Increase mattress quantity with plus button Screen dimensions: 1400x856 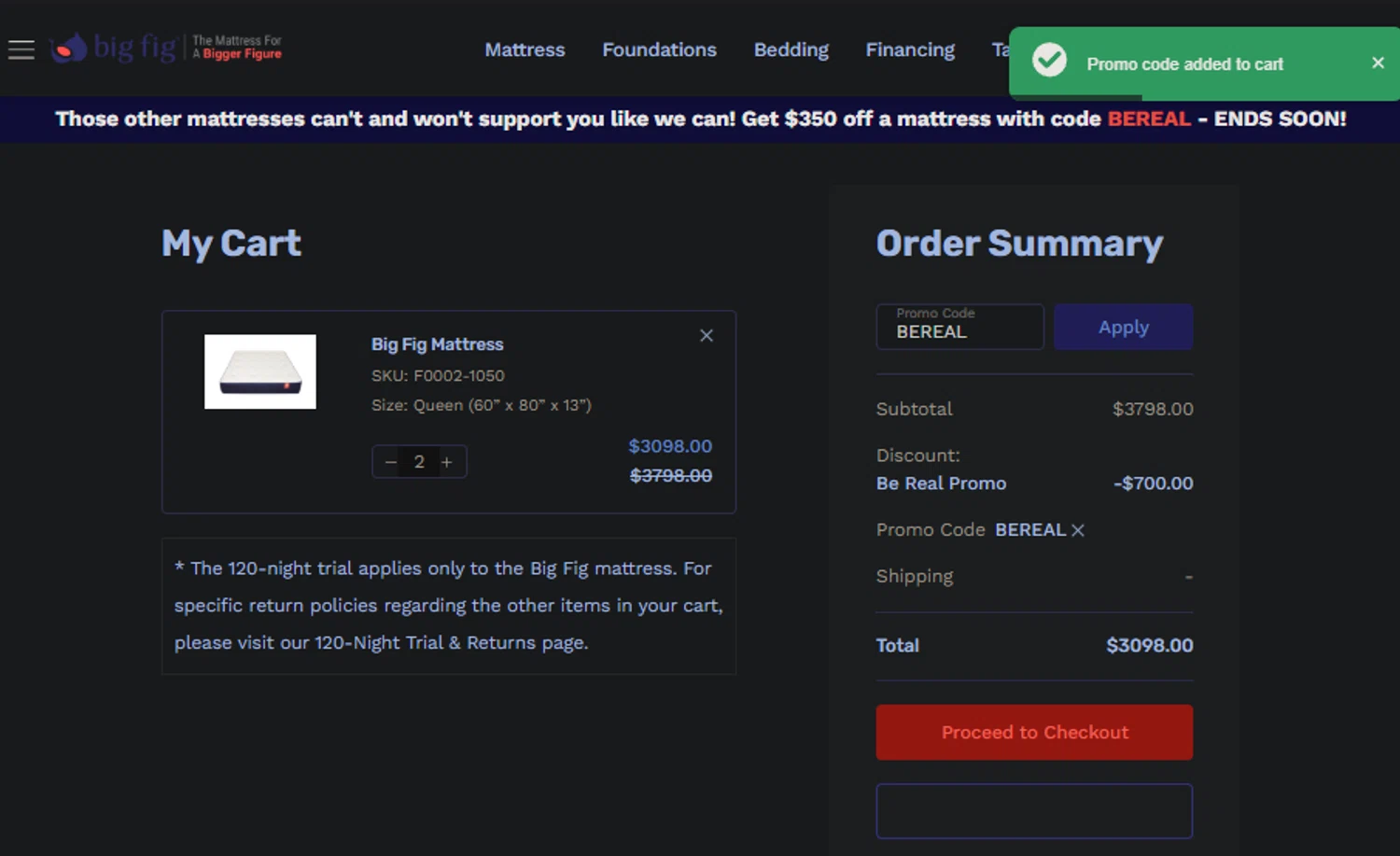click(447, 462)
